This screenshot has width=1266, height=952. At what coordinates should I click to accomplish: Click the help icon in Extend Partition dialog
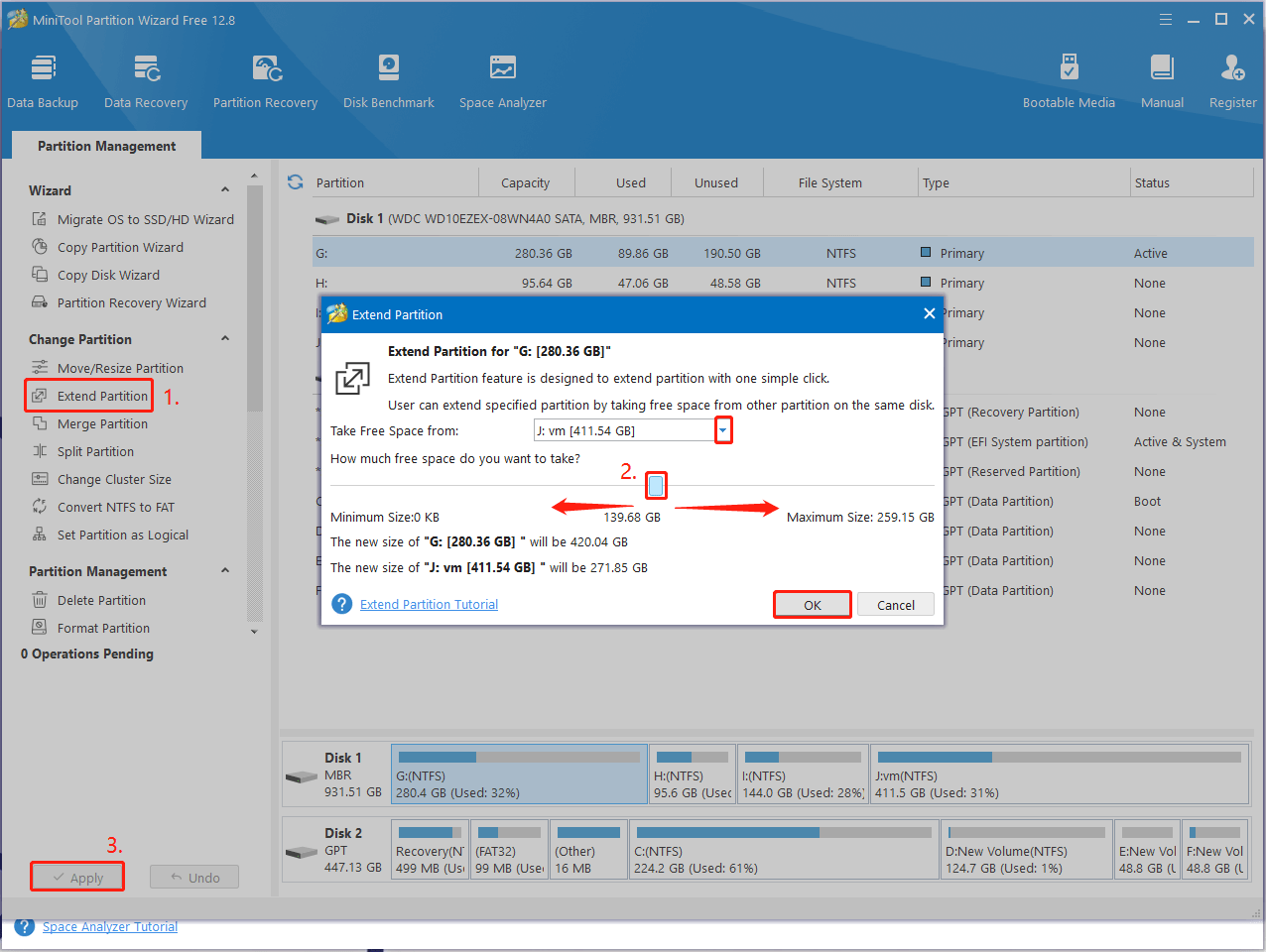(x=342, y=604)
